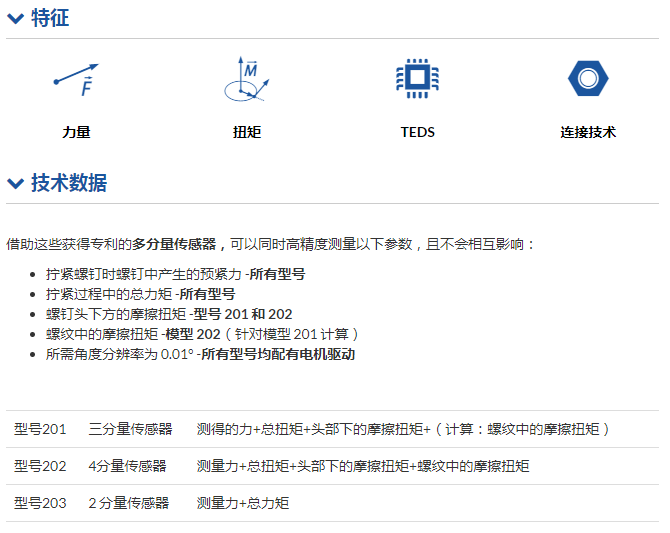Select the TEDS microchip icon
The image size is (670, 533).
click(417, 79)
